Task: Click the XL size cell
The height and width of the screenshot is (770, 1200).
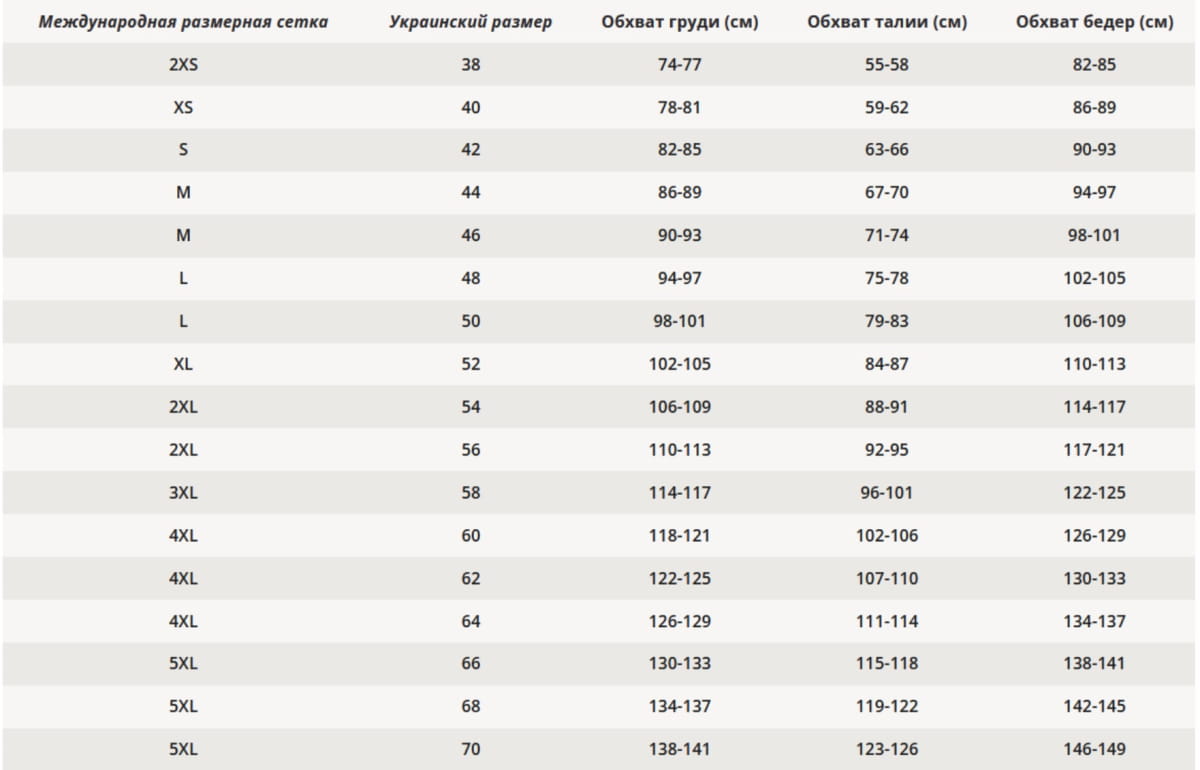Action: [183, 364]
